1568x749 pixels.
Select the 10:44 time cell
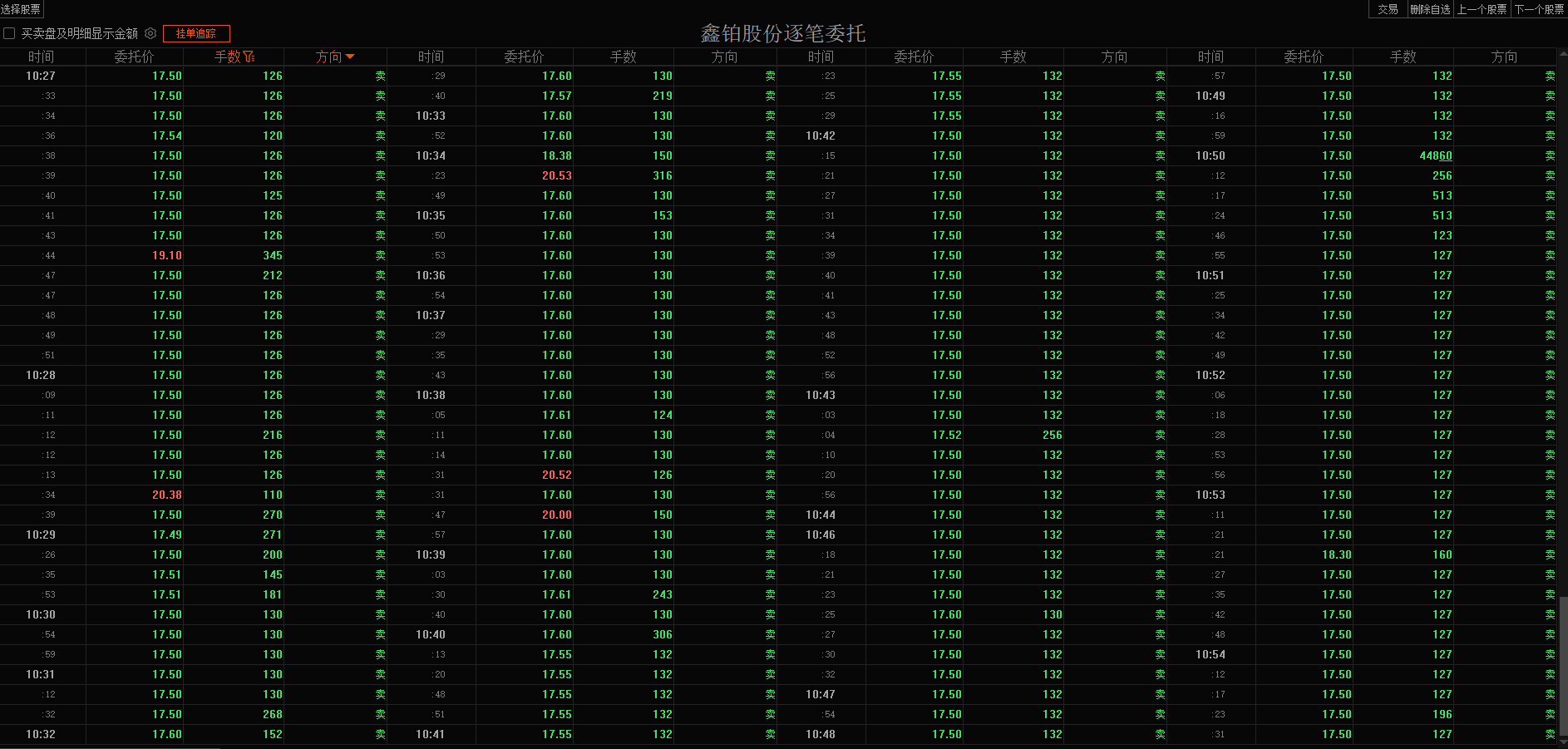pyautogui.click(x=821, y=515)
